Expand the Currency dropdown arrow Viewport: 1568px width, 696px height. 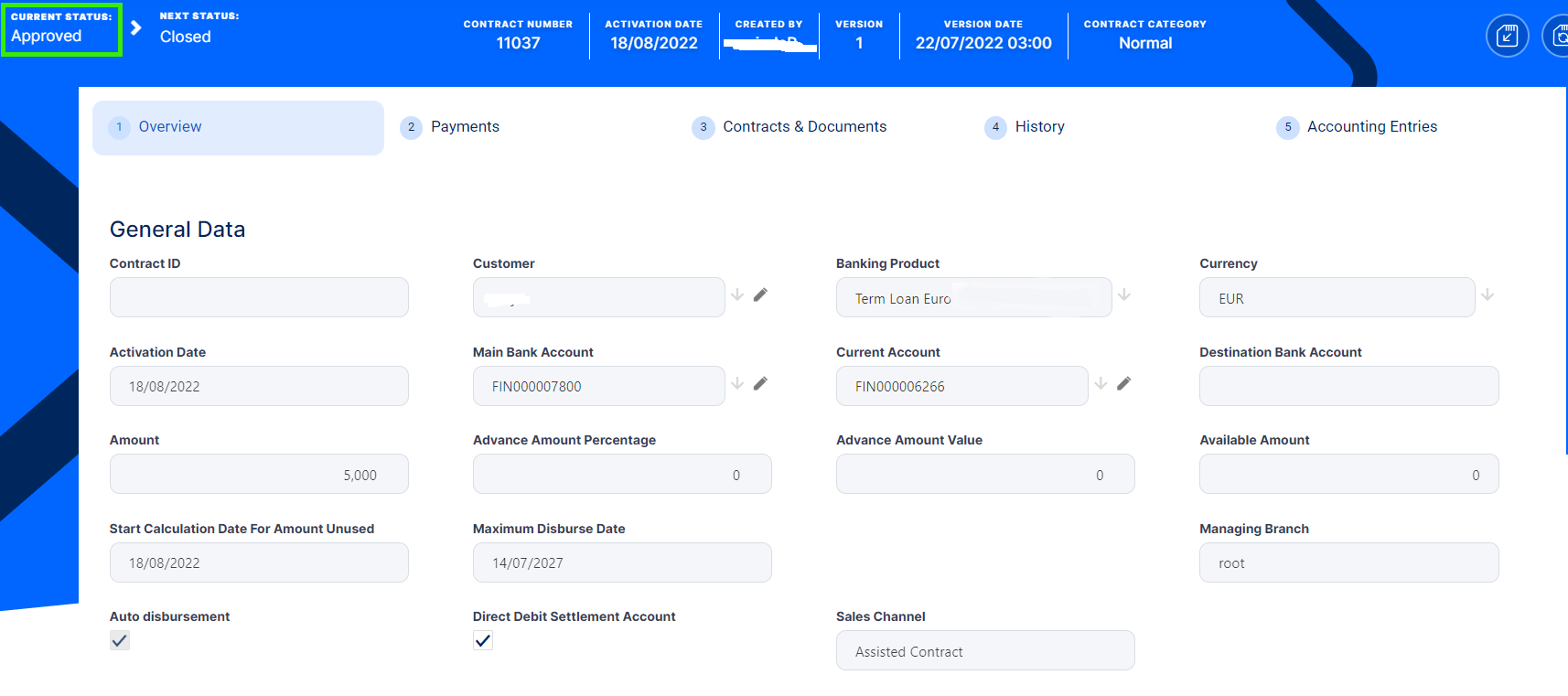(1487, 294)
